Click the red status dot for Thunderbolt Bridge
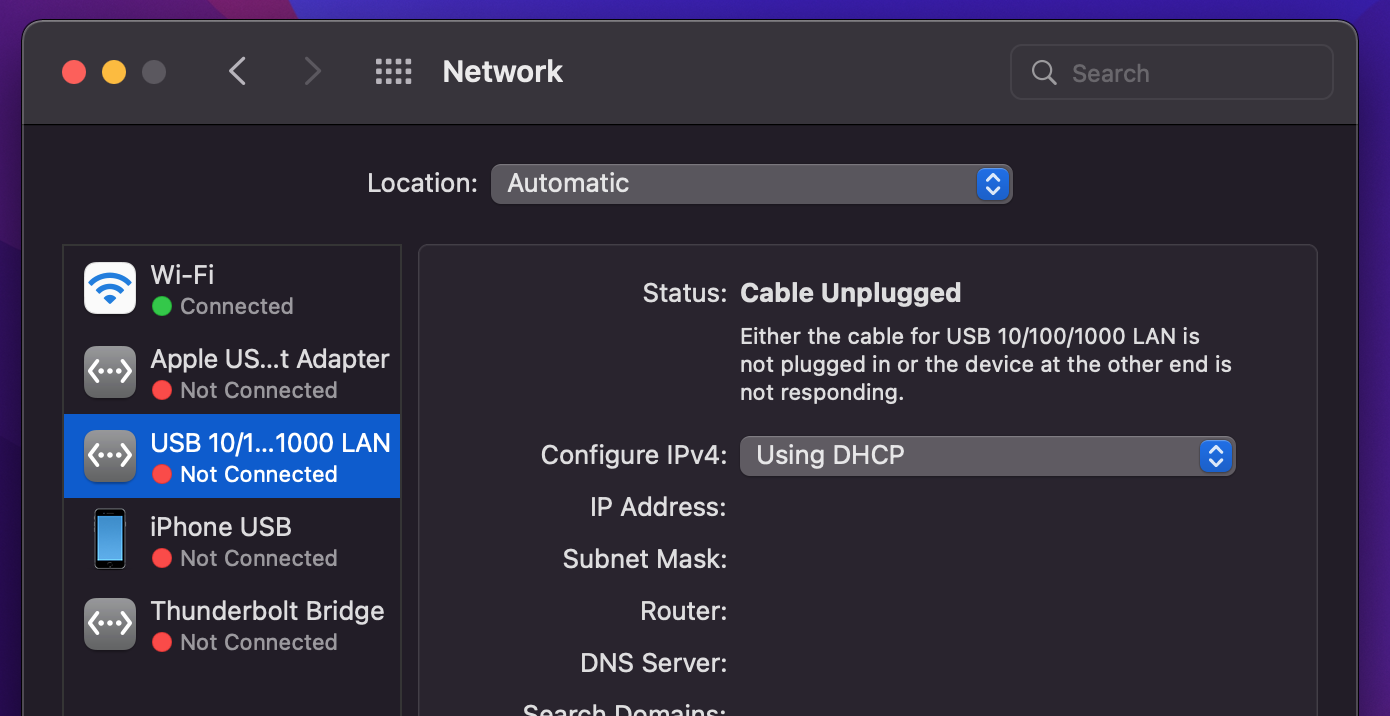1390x716 pixels. (x=161, y=643)
